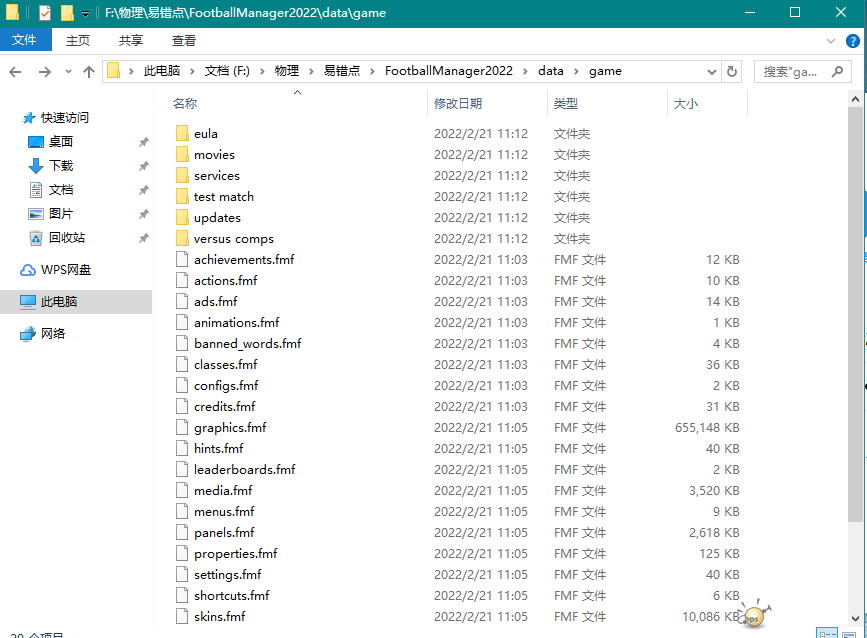Refresh the current folder view
The width and height of the screenshot is (867, 638).
[x=732, y=71]
